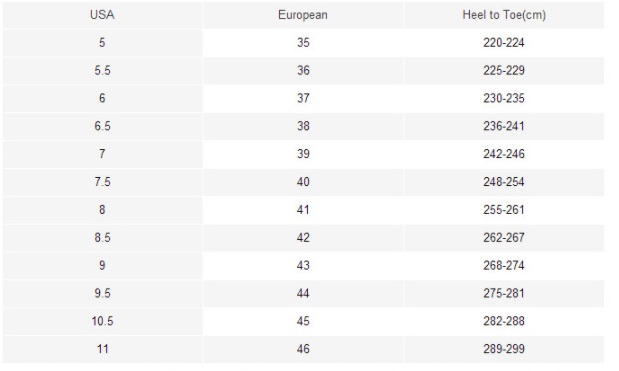Click USA size 7 cell
The height and width of the screenshot is (371, 619).
point(102,154)
